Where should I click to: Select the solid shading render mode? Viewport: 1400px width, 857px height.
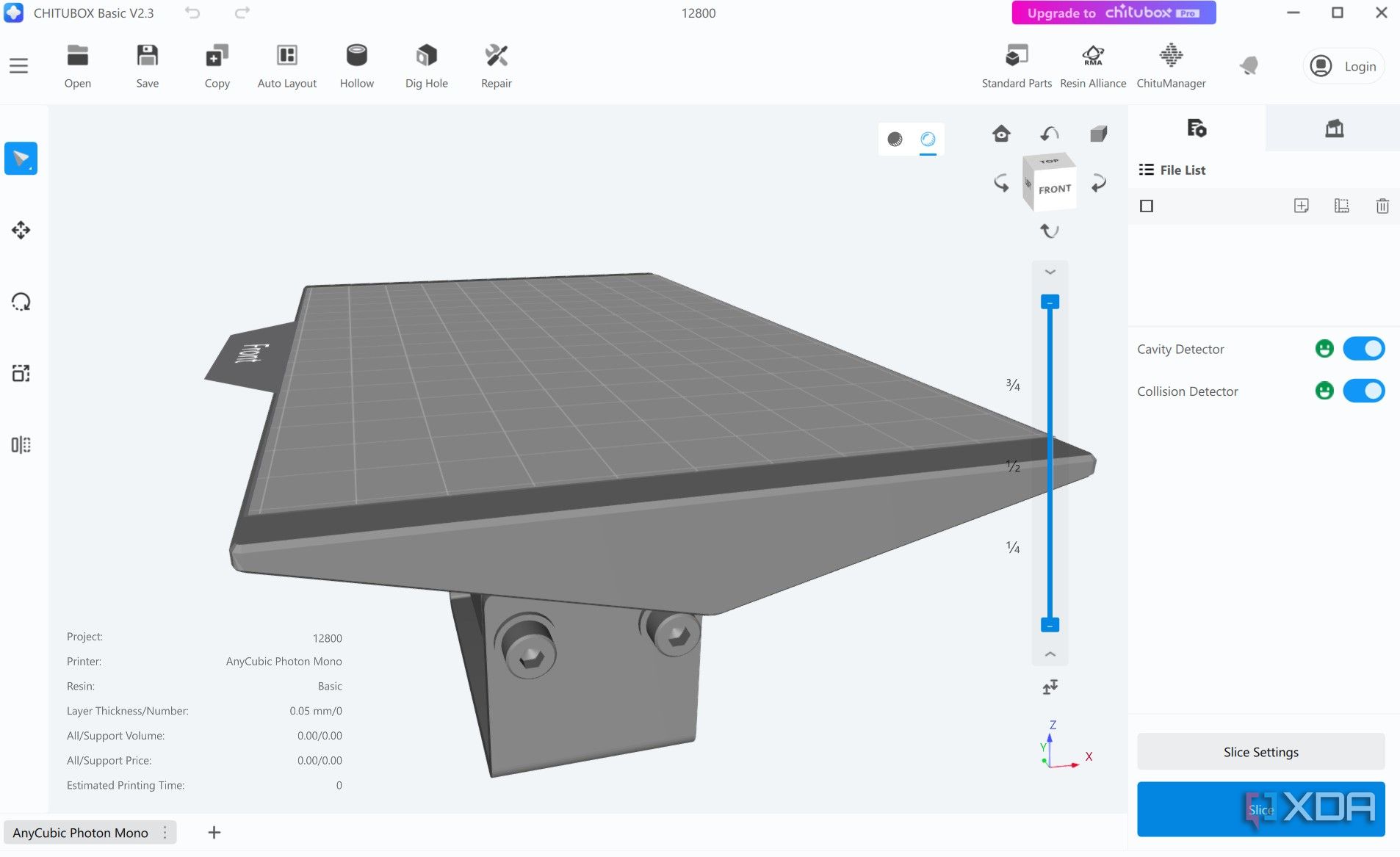coord(895,139)
